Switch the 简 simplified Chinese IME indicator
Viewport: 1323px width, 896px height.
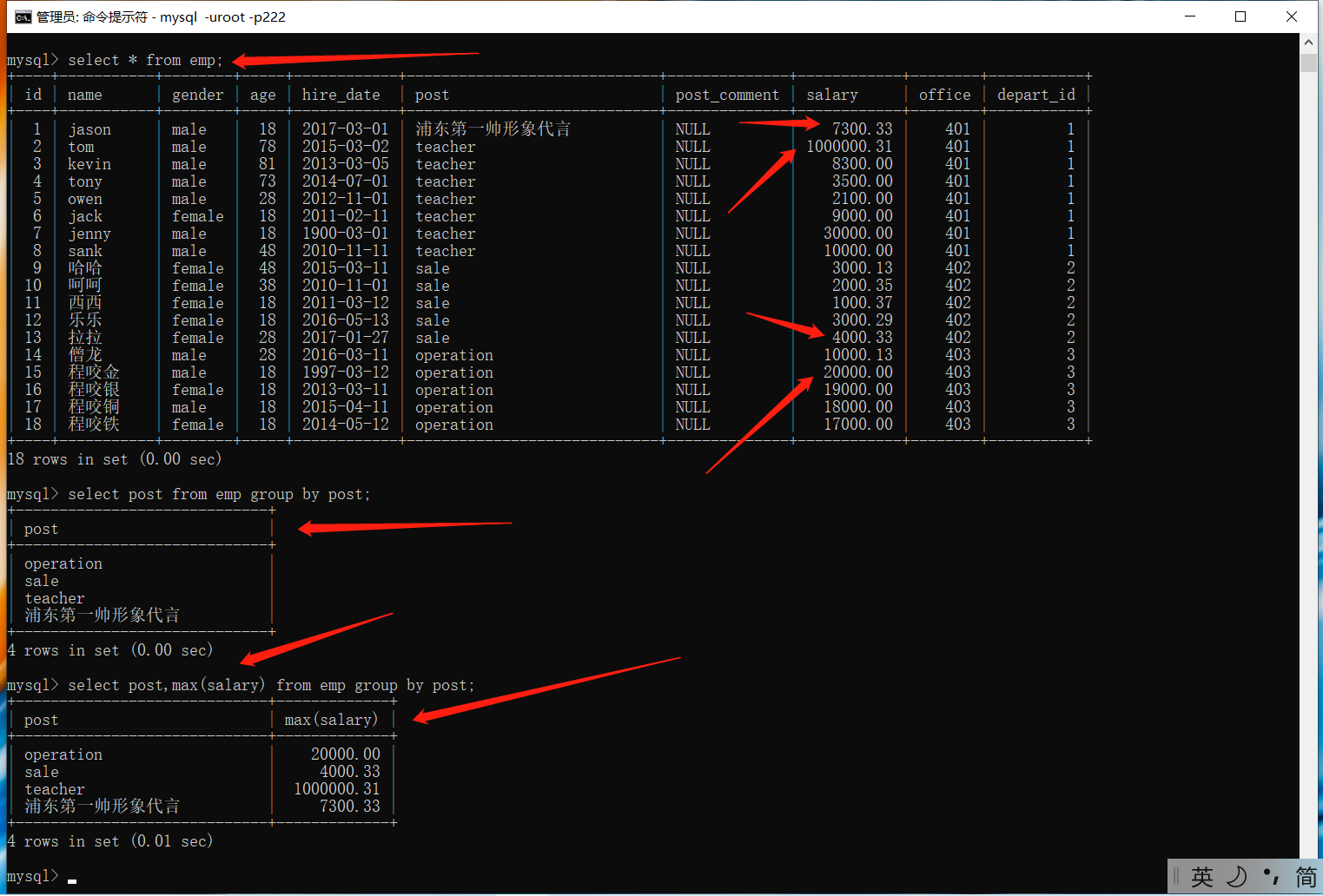[x=1306, y=877]
